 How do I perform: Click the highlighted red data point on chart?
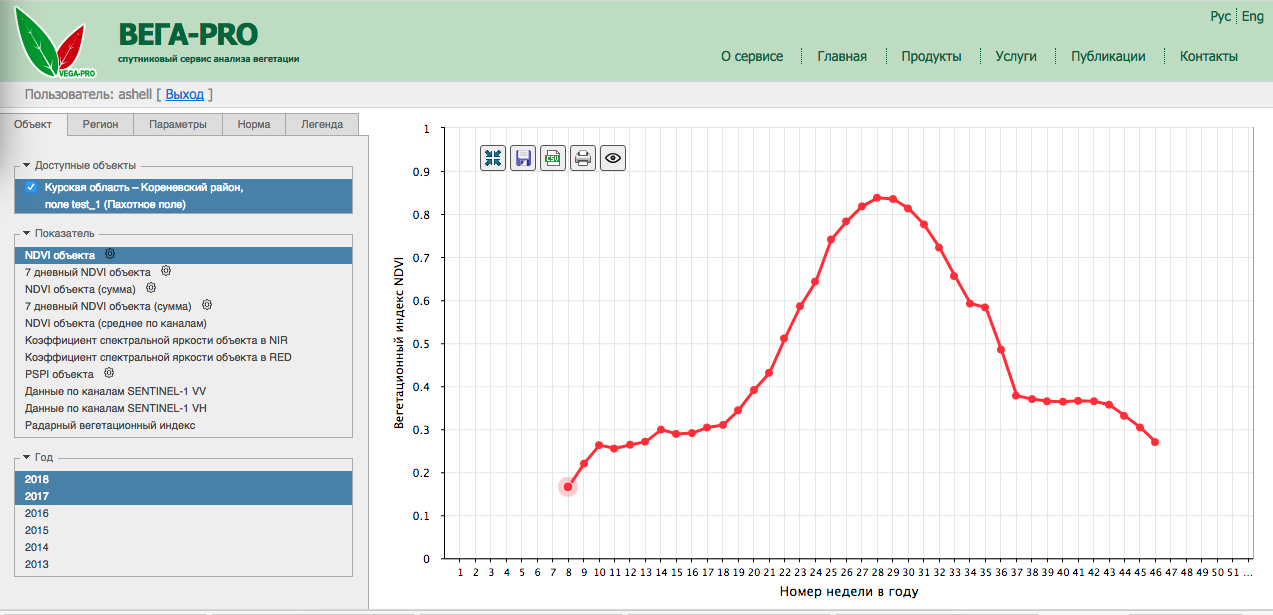point(569,486)
